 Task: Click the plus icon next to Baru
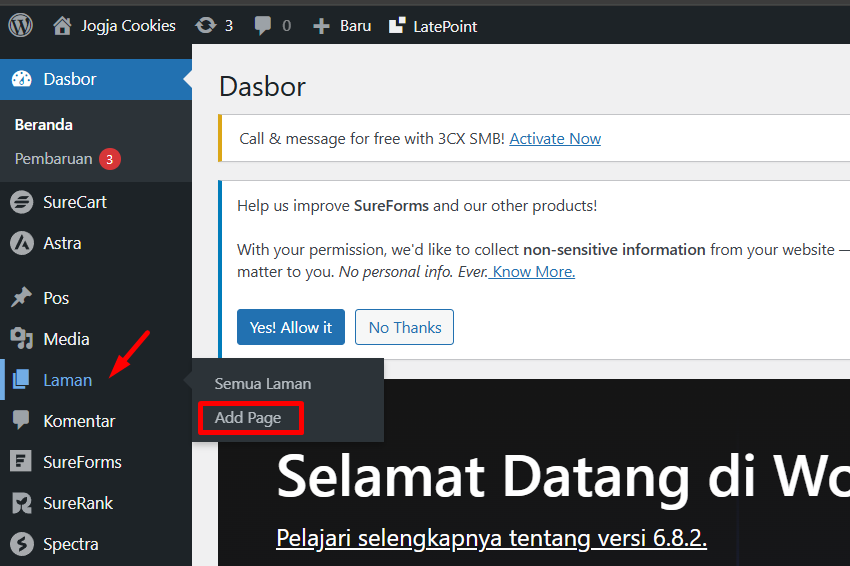[x=321, y=26]
